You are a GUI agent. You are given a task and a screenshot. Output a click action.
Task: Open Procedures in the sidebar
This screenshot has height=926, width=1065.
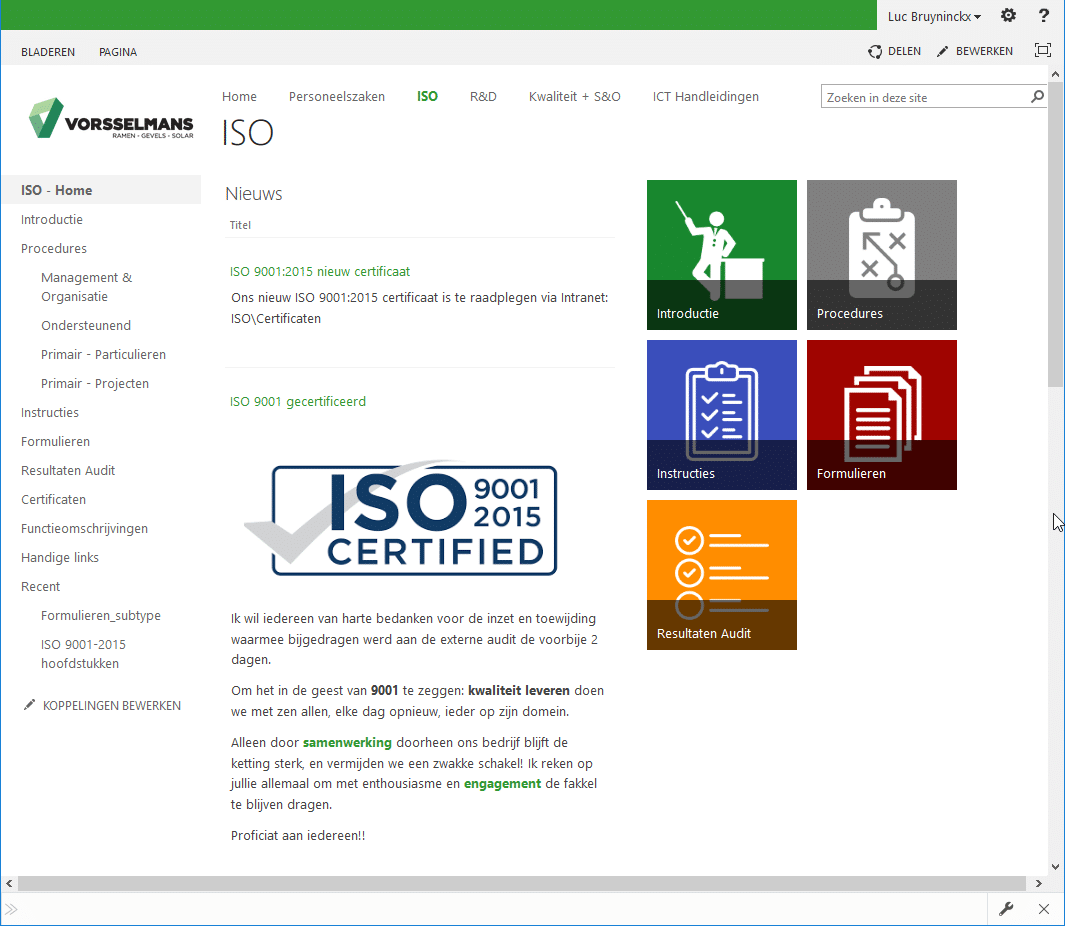54,249
